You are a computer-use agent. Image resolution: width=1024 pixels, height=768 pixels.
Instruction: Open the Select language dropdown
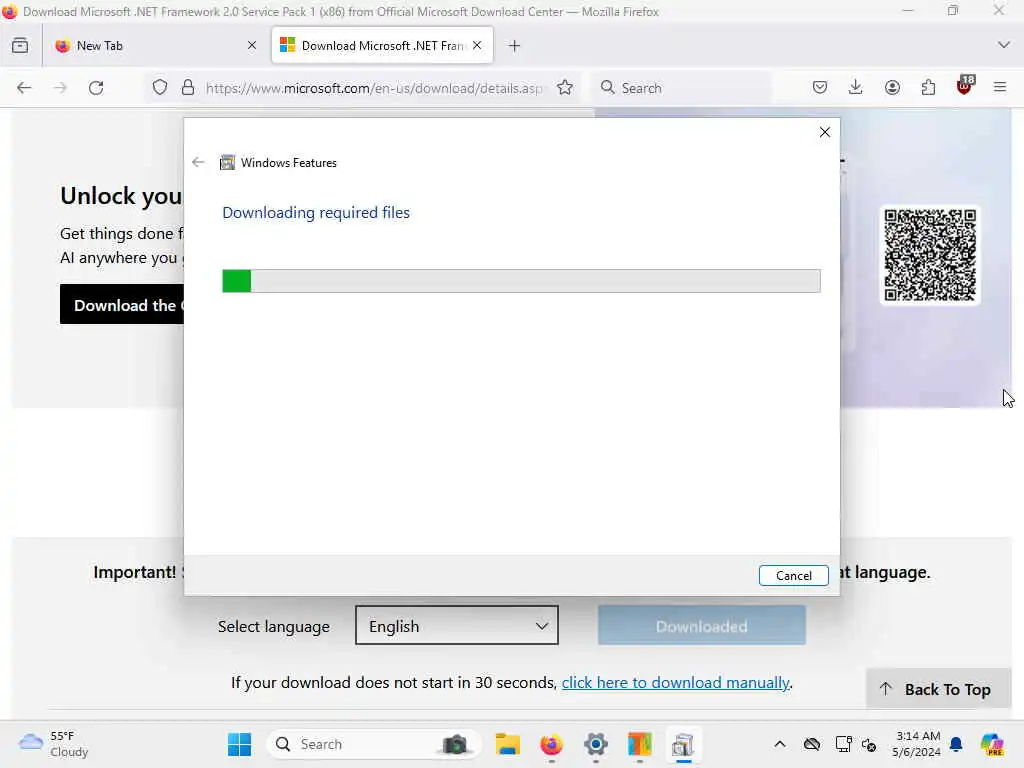click(456, 626)
